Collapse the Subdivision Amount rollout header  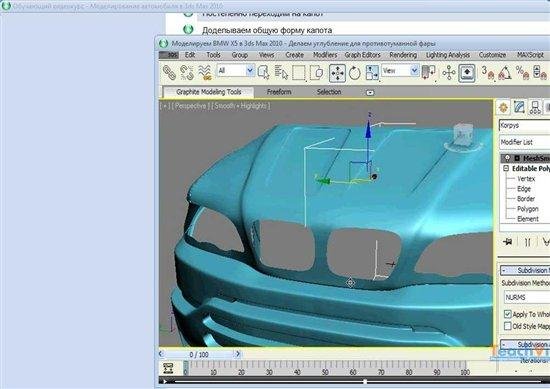coord(525,344)
